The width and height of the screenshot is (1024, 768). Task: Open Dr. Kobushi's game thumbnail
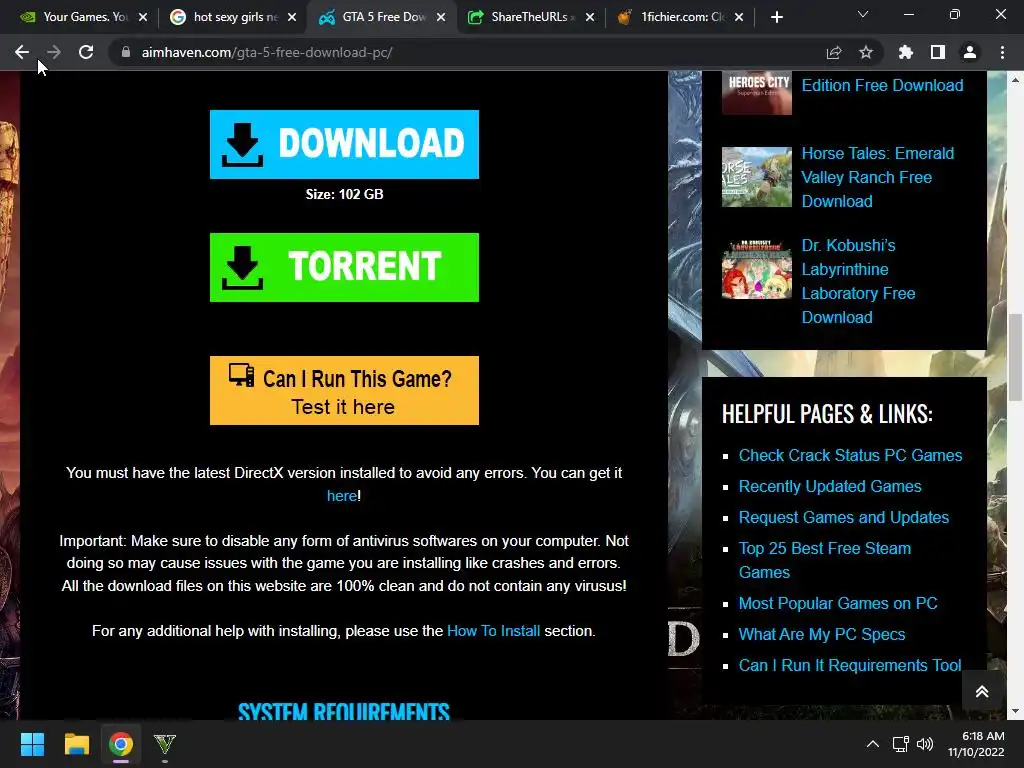click(x=756, y=269)
